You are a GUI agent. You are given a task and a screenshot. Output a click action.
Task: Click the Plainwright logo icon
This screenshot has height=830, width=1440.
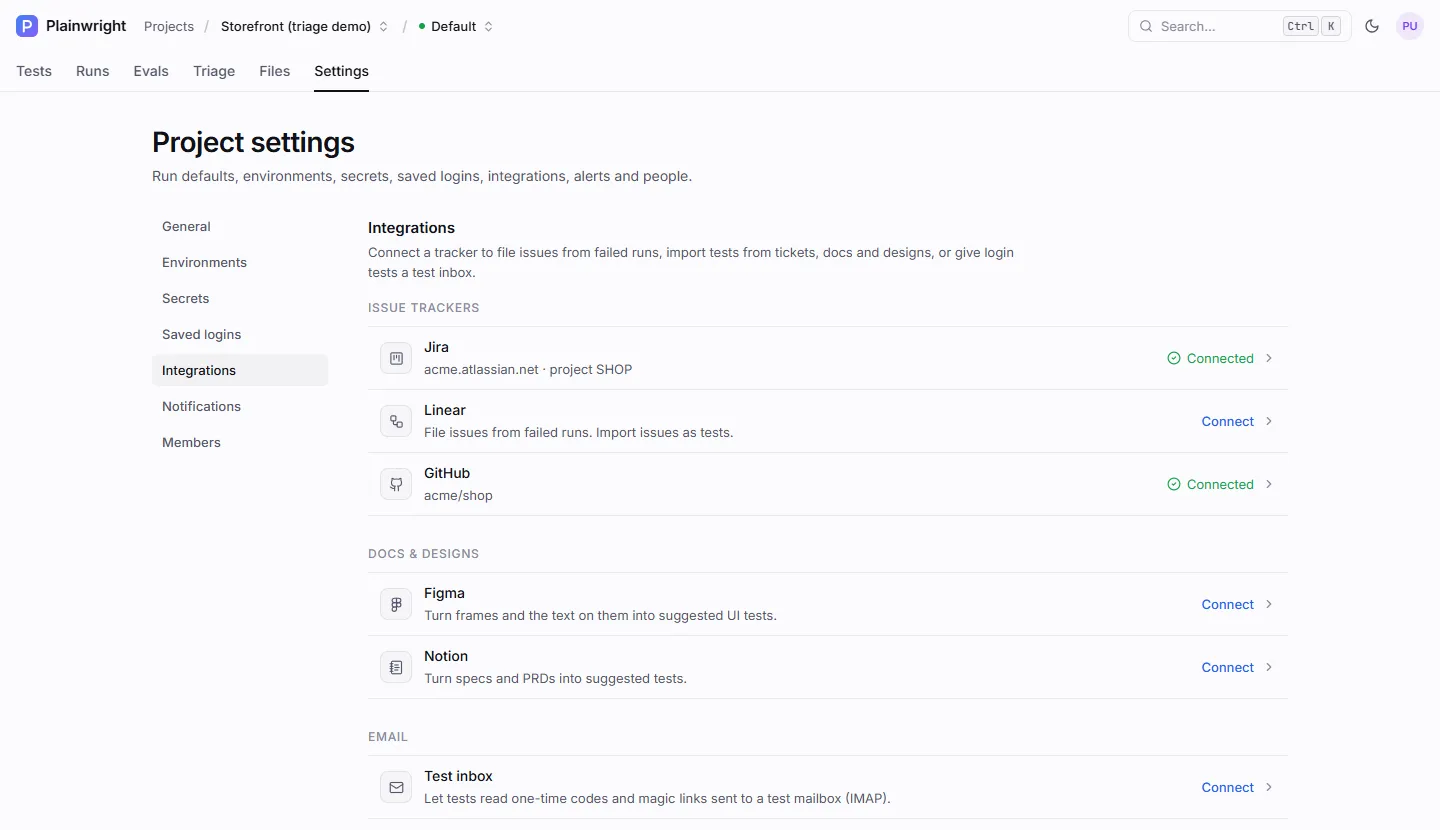(27, 26)
